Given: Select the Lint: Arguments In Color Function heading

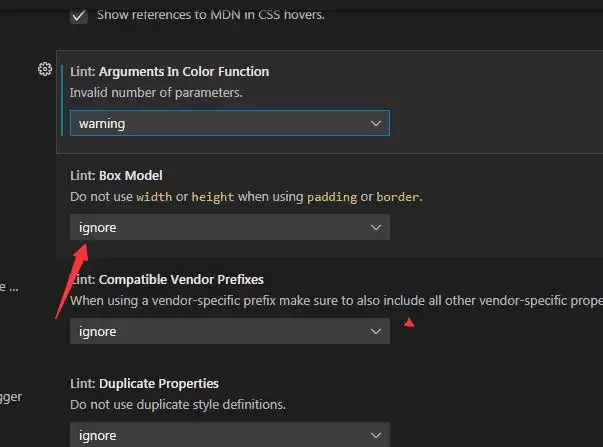Looking at the screenshot, I should point(169,72).
